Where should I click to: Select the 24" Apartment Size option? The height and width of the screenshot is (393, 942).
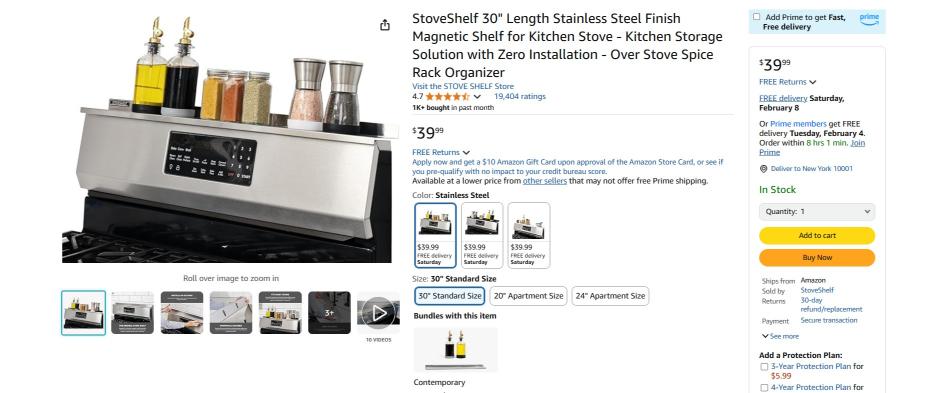click(610, 296)
